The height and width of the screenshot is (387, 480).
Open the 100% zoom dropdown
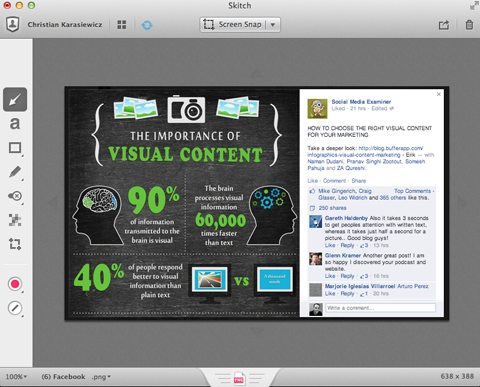(16, 377)
